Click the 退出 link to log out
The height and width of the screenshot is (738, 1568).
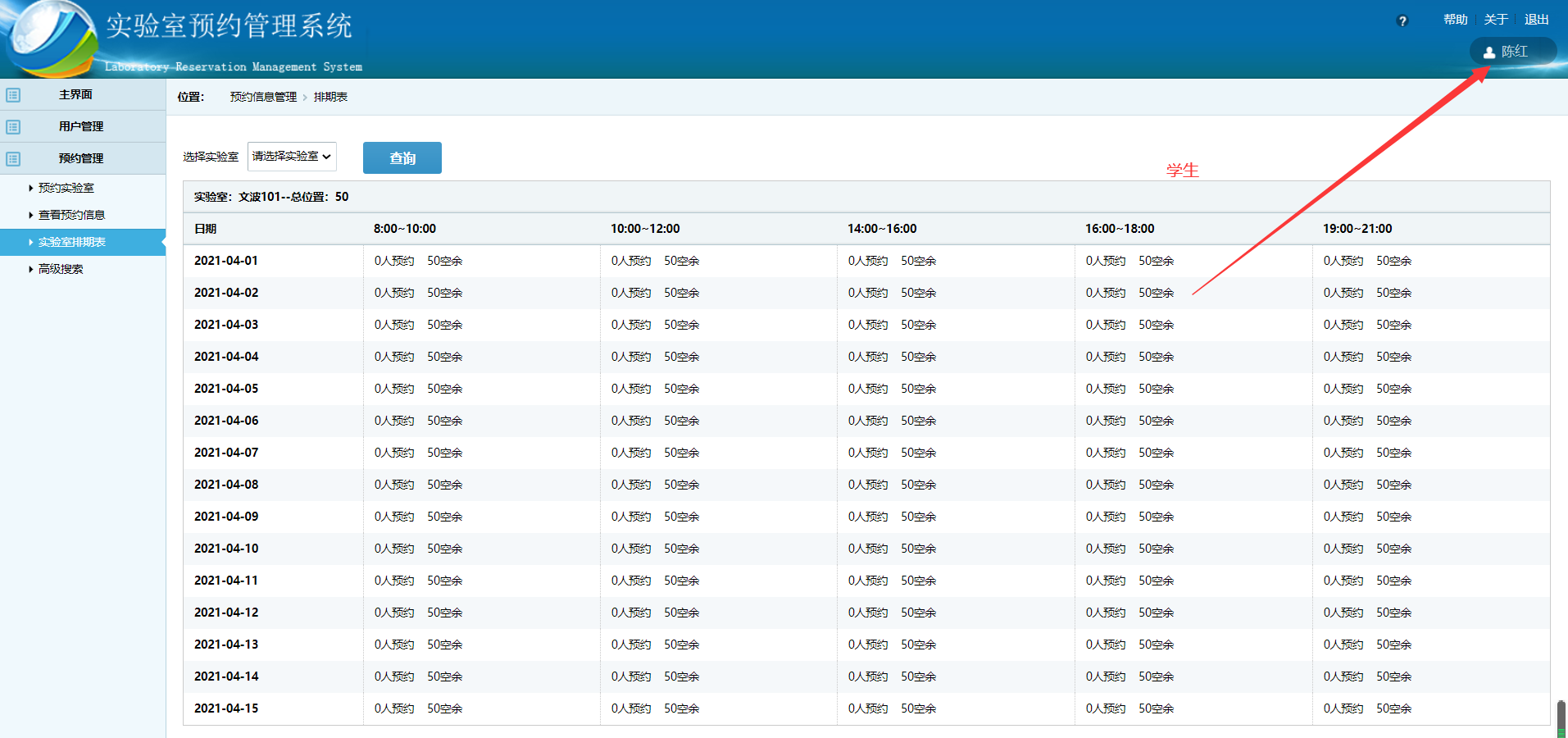point(1537,20)
